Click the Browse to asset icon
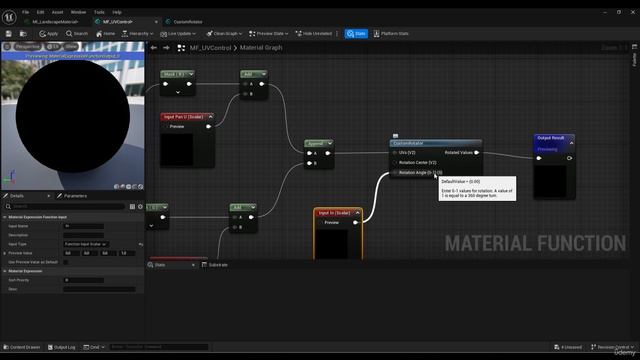The width and height of the screenshot is (640, 360). [23, 33]
